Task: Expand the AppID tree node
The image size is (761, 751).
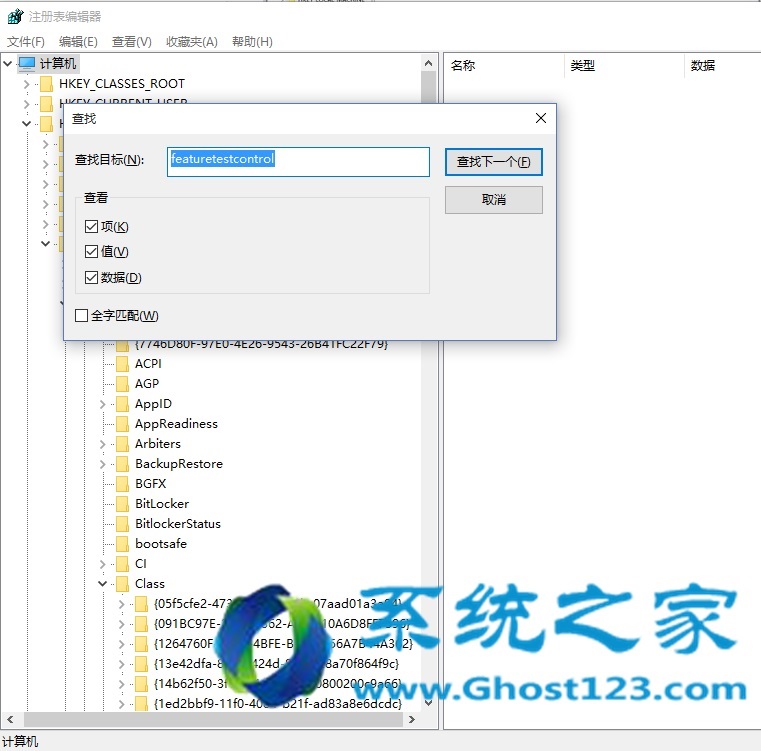Action: point(102,404)
